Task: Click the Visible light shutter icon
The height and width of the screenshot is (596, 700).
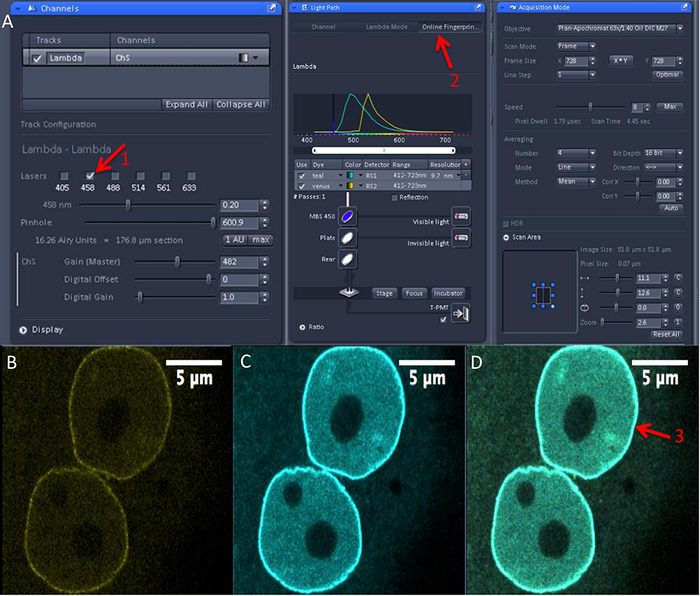Action: click(x=461, y=215)
